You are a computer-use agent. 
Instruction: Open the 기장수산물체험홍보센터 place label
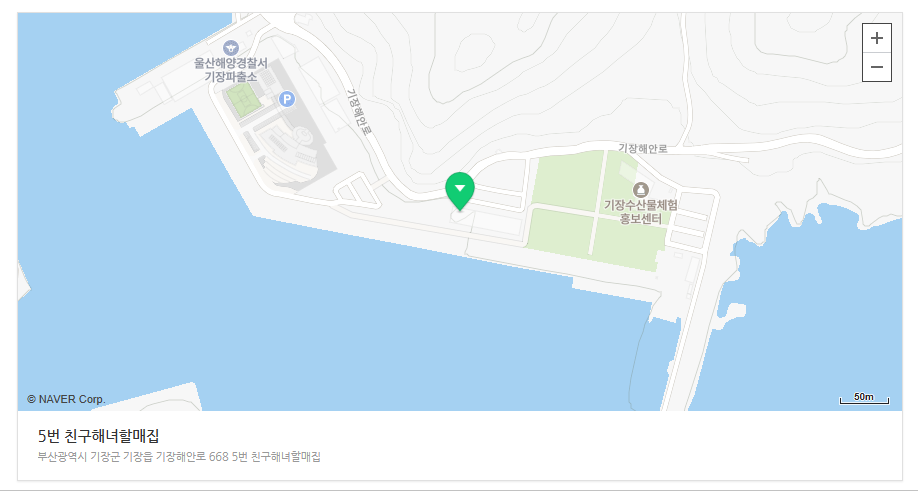[x=640, y=212]
